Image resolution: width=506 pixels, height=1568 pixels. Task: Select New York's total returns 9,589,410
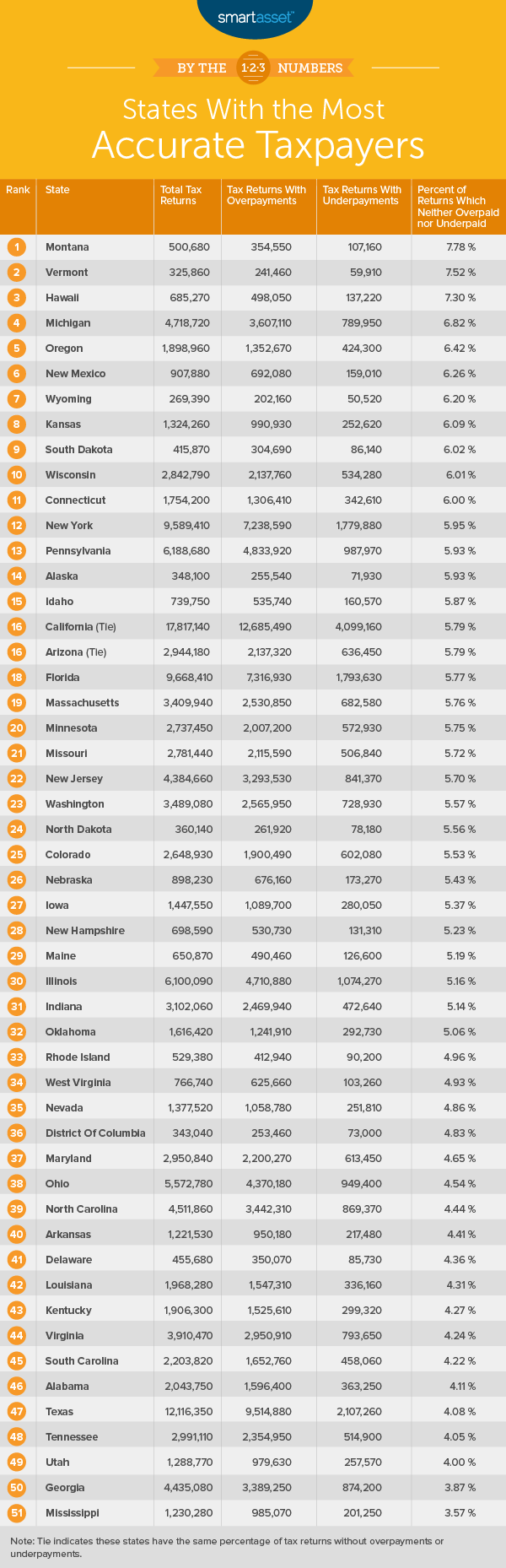(x=186, y=526)
